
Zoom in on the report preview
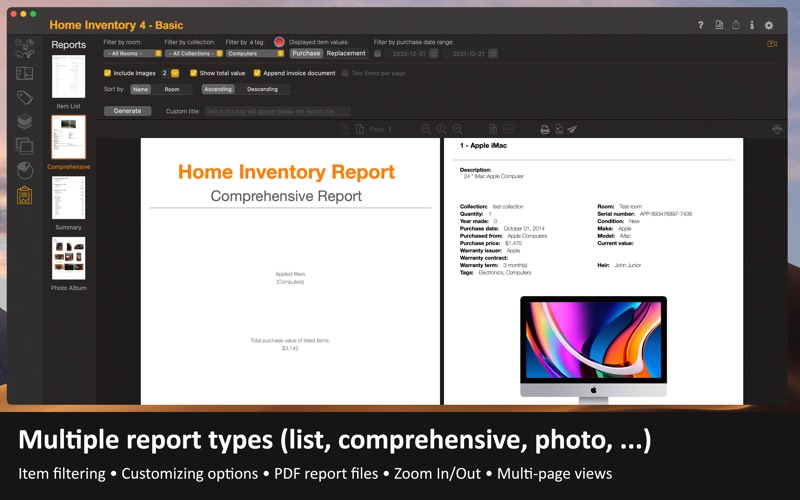[x=426, y=129]
